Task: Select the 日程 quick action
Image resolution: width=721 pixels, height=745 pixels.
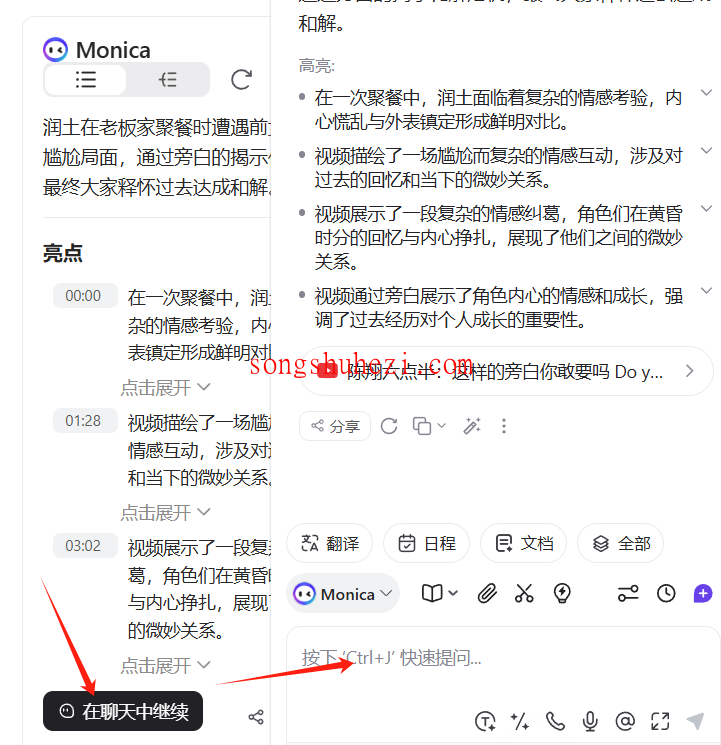Action: coord(426,543)
